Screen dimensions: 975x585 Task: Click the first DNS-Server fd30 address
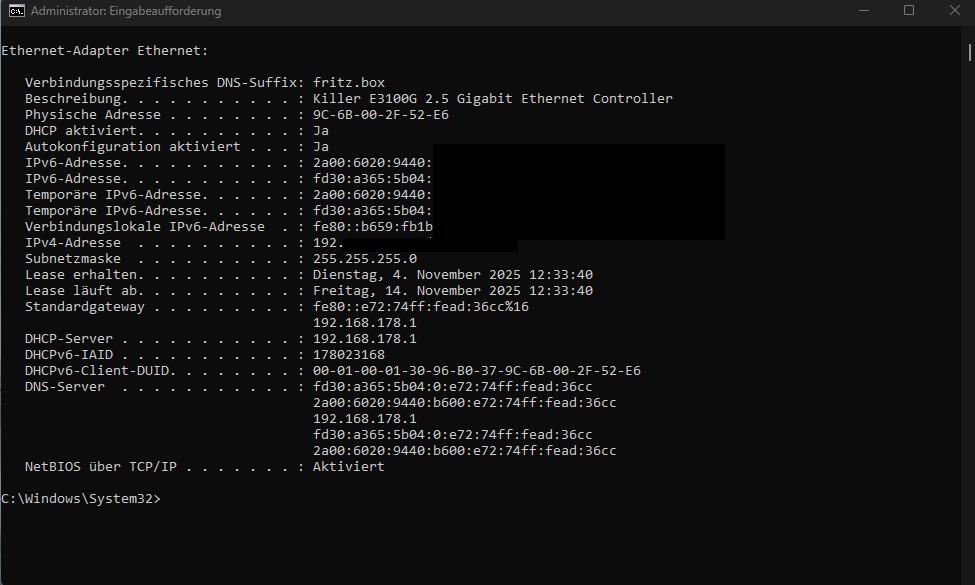tap(453, 387)
